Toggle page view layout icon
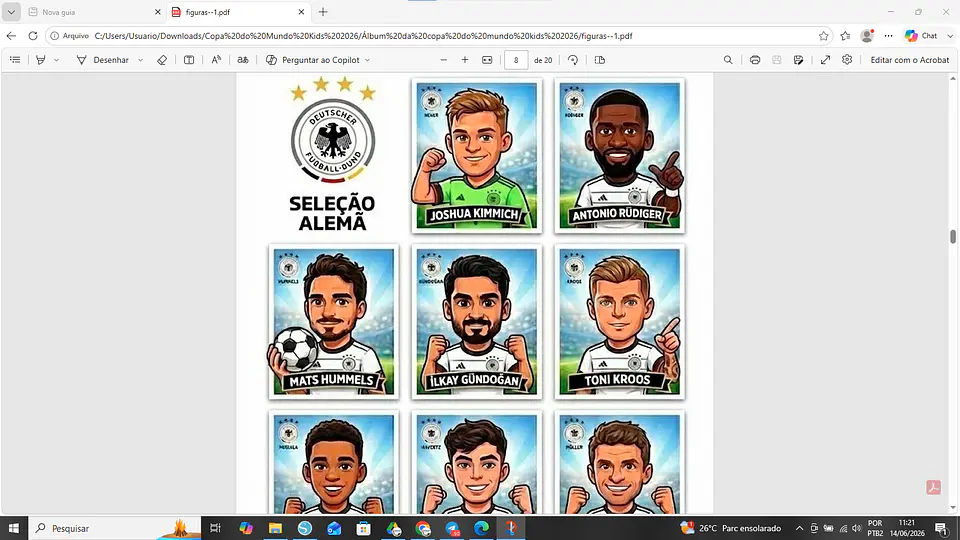The width and height of the screenshot is (960, 540). (x=600, y=60)
